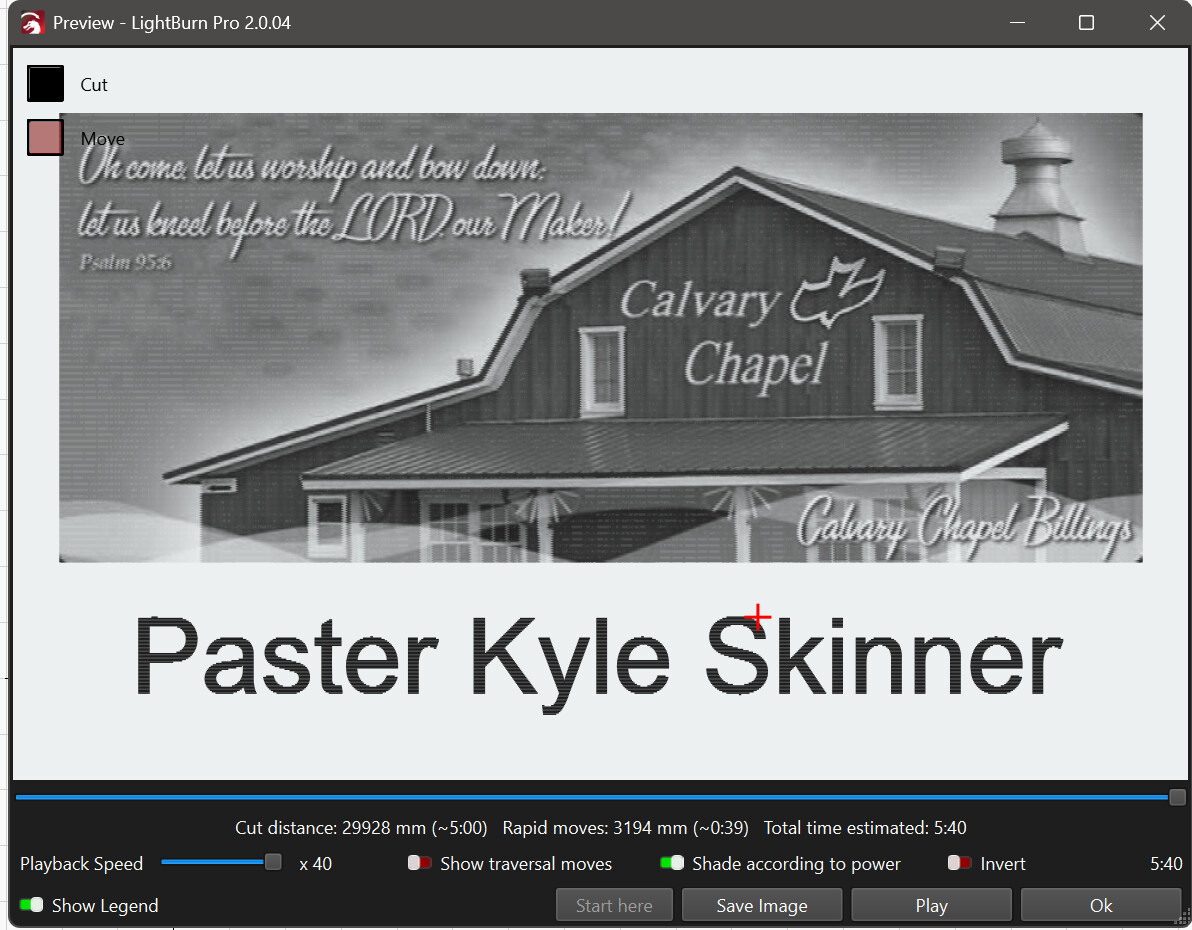Viewport: 1192px width, 930px height.
Task: Enable Show traversal moves
Action: tap(420, 863)
